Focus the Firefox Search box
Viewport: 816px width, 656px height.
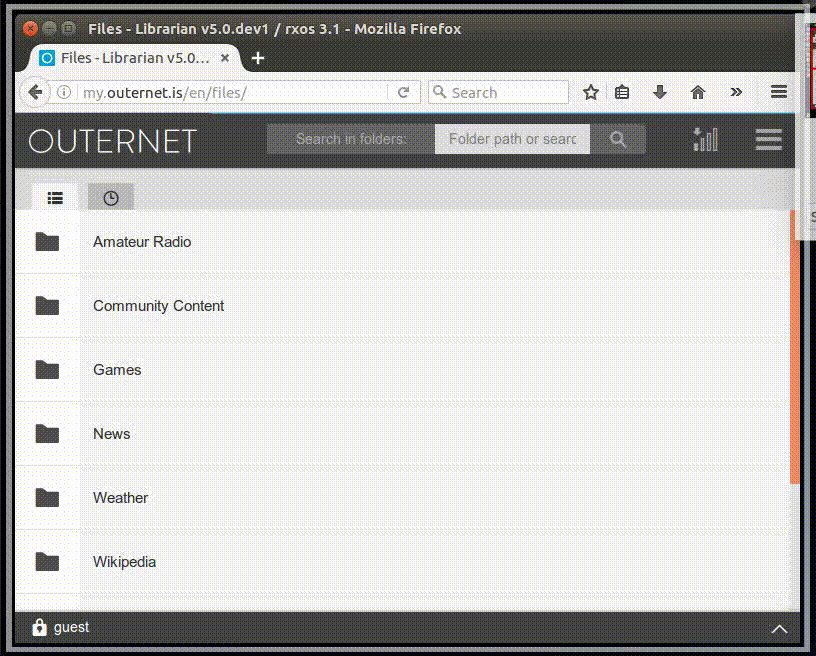click(499, 93)
